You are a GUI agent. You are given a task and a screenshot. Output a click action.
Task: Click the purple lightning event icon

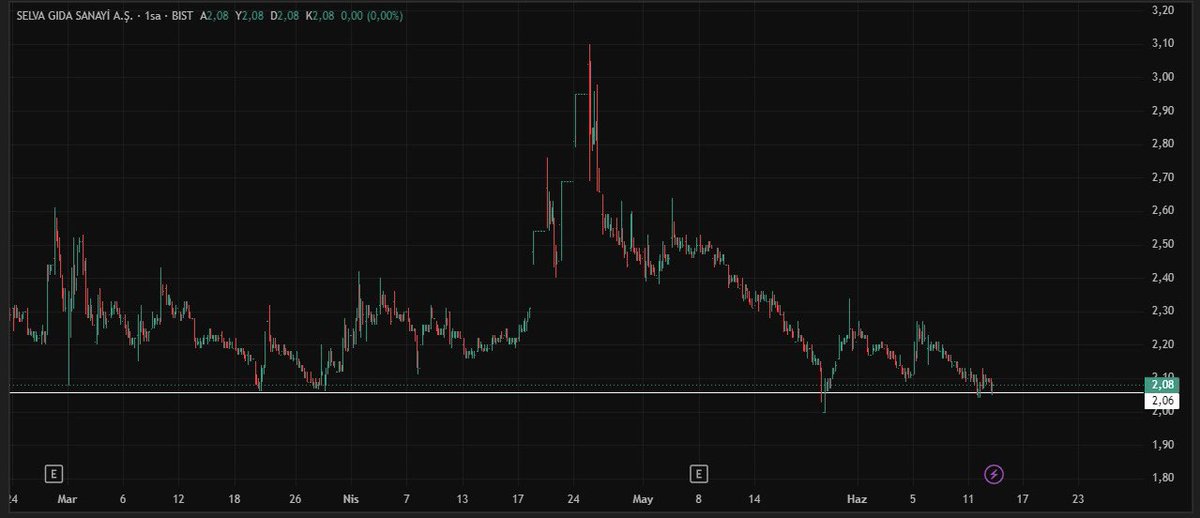pos(994,473)
